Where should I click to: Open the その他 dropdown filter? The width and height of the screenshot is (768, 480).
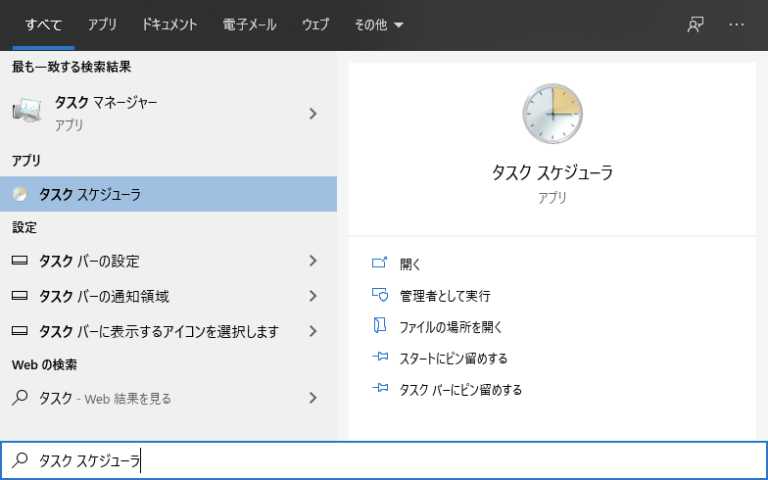coord(379,24)
